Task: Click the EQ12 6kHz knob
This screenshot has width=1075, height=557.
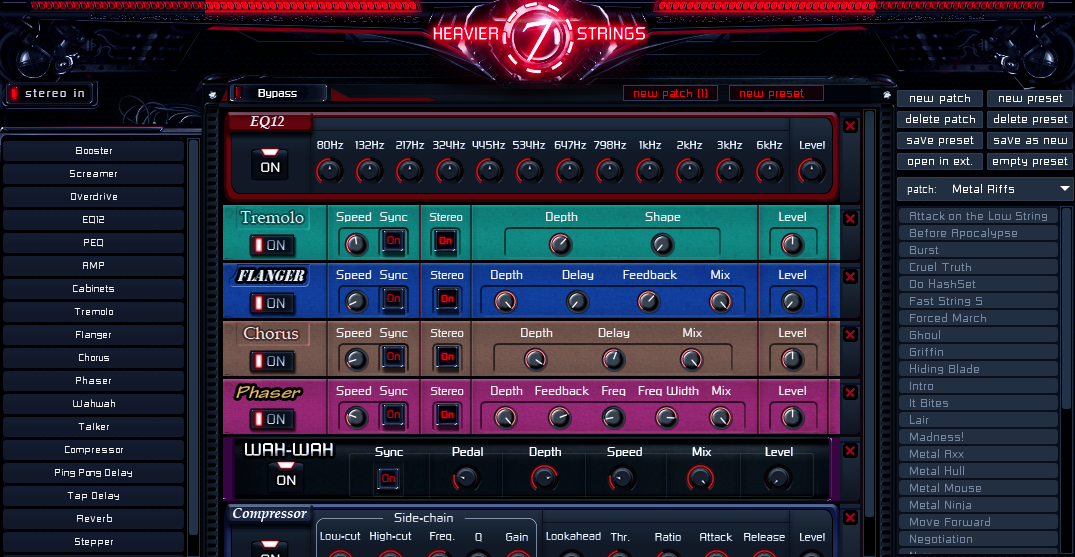Action: click(x=769, y=170)
